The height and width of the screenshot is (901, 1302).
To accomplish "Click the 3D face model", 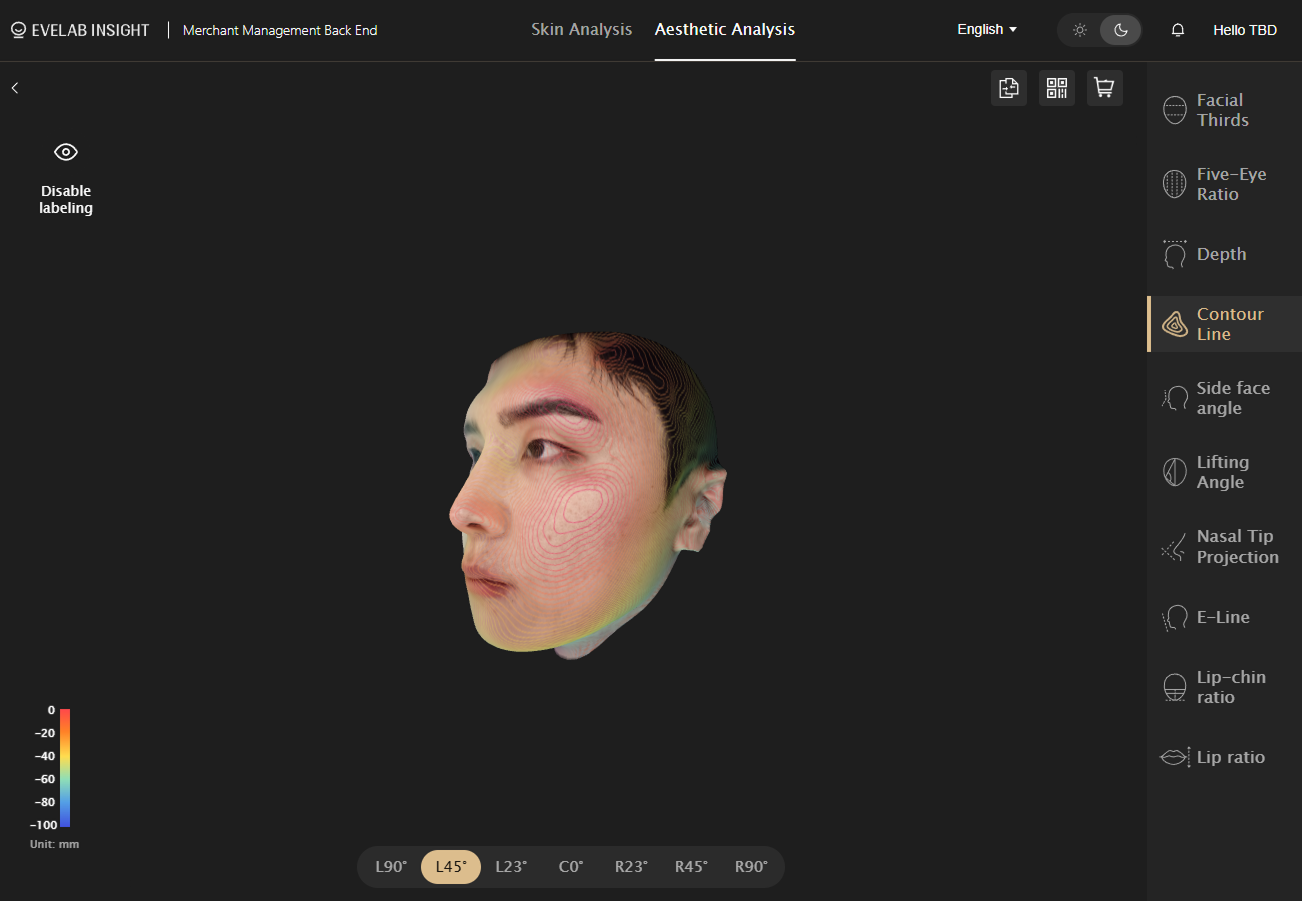I will [588, 495].
